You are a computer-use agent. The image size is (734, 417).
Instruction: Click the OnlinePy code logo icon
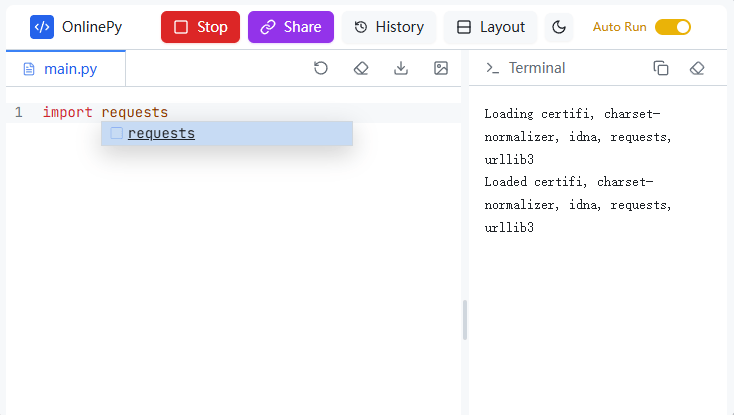pos(42,27)
